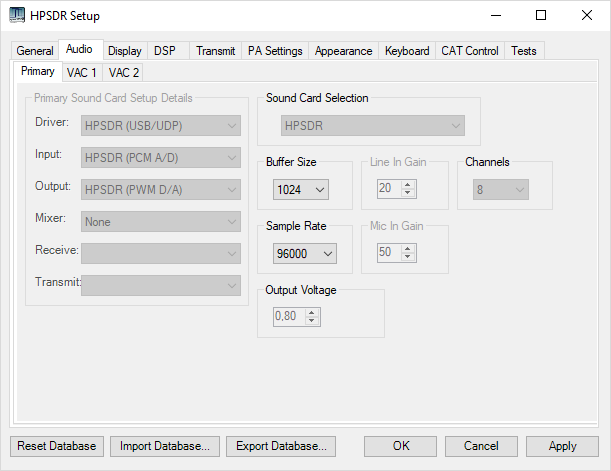Click the HPSDR Setup app icon

(17, 15)
